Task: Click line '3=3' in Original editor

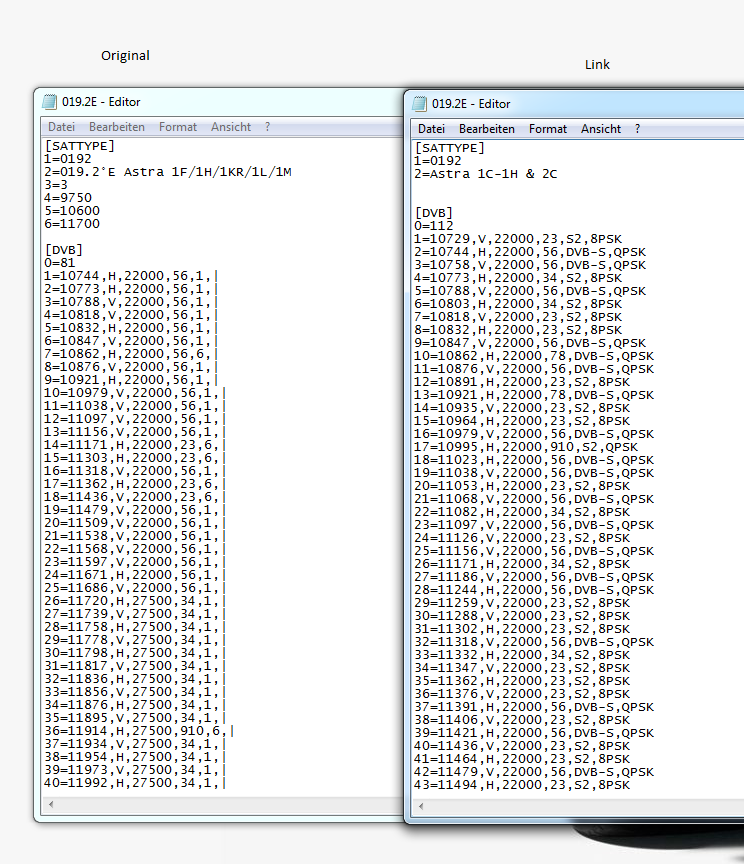Action: coord(56,185)
